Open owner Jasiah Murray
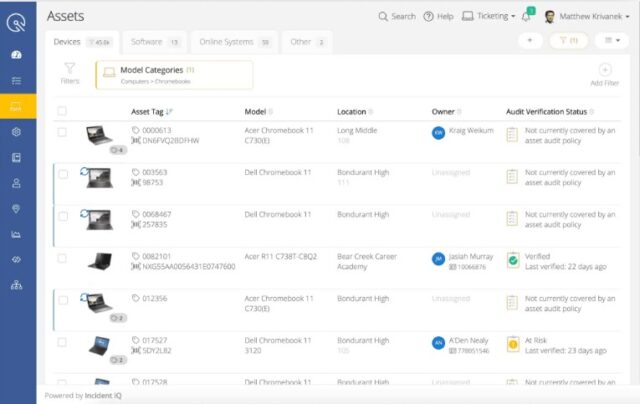The width and height of the screenshot is (640, 404). (x=471, y=257)
